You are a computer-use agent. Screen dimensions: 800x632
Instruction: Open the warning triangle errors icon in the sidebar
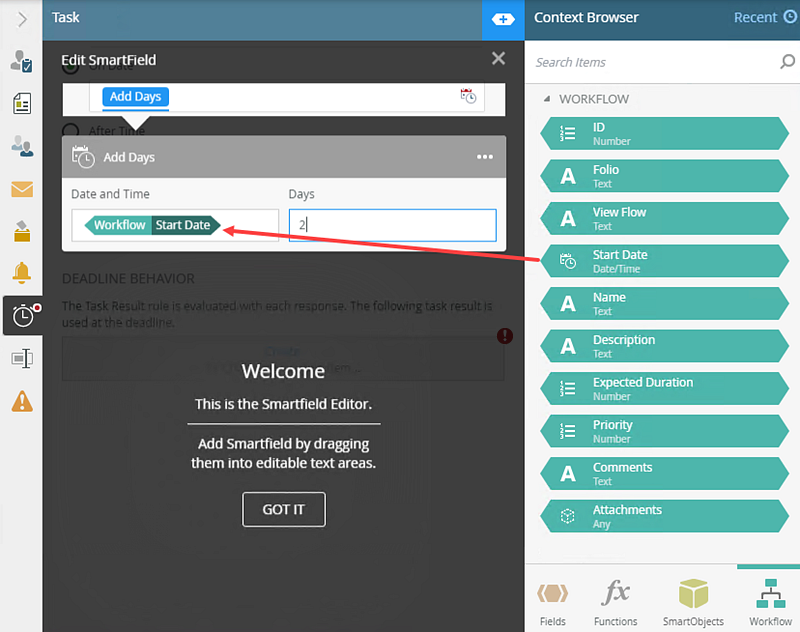pyautogui.click(x=22, y=401)
